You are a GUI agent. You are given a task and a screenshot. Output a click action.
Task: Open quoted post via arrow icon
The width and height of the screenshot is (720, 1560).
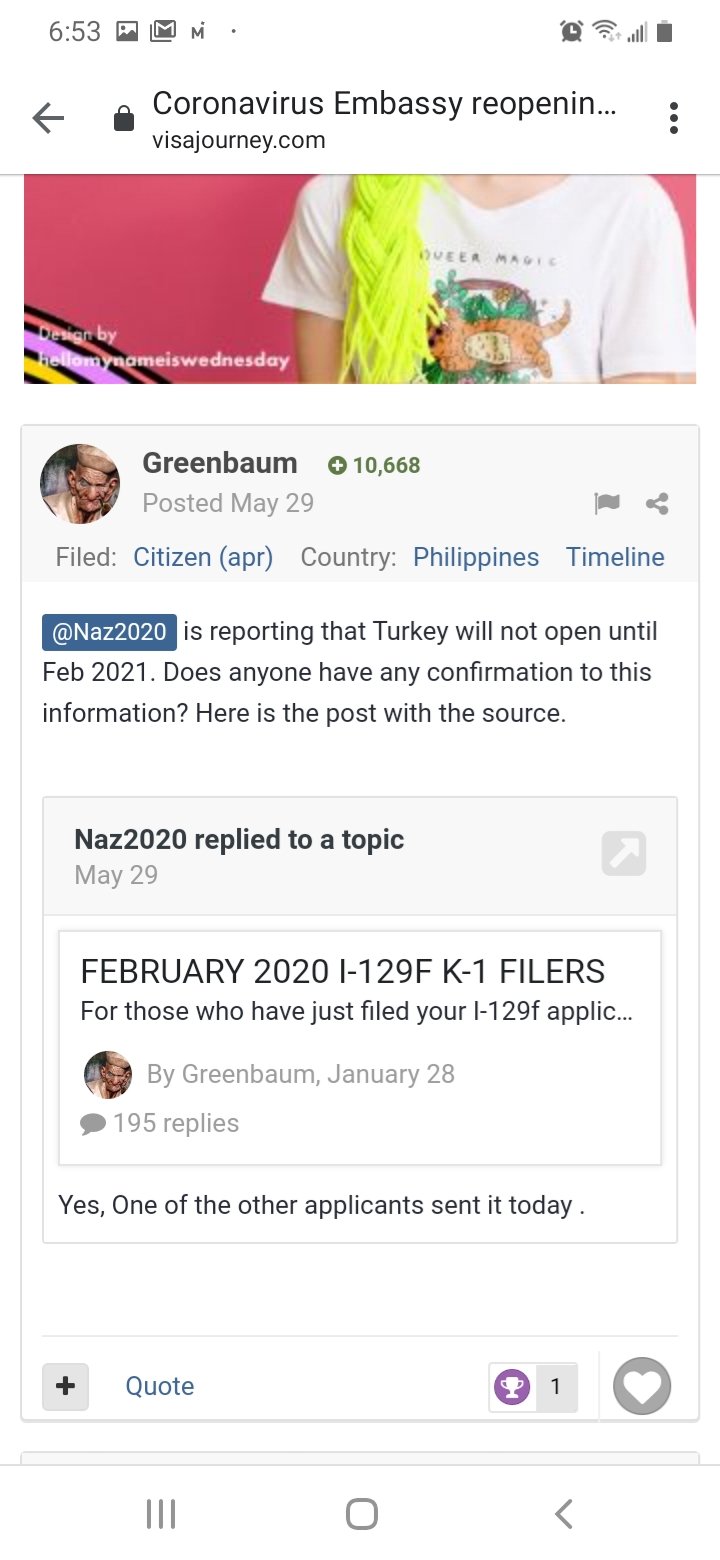click(624, 853)
